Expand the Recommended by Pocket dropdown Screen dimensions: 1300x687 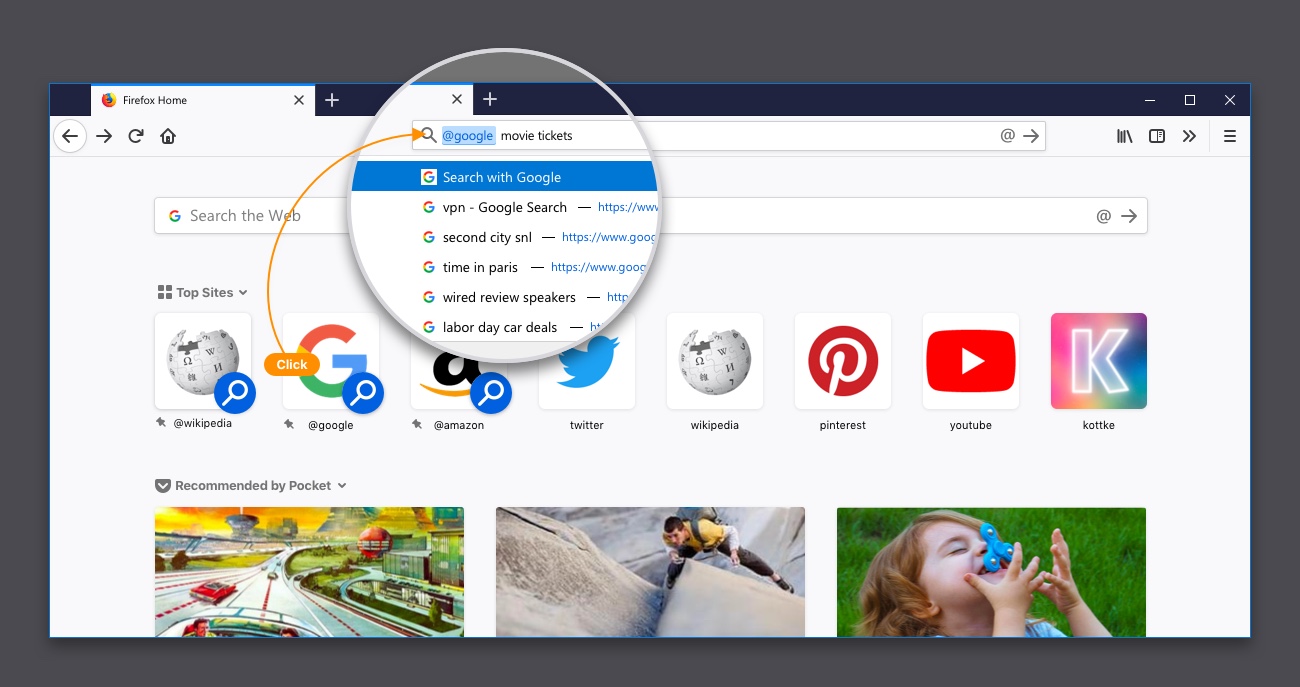[342, 486]
